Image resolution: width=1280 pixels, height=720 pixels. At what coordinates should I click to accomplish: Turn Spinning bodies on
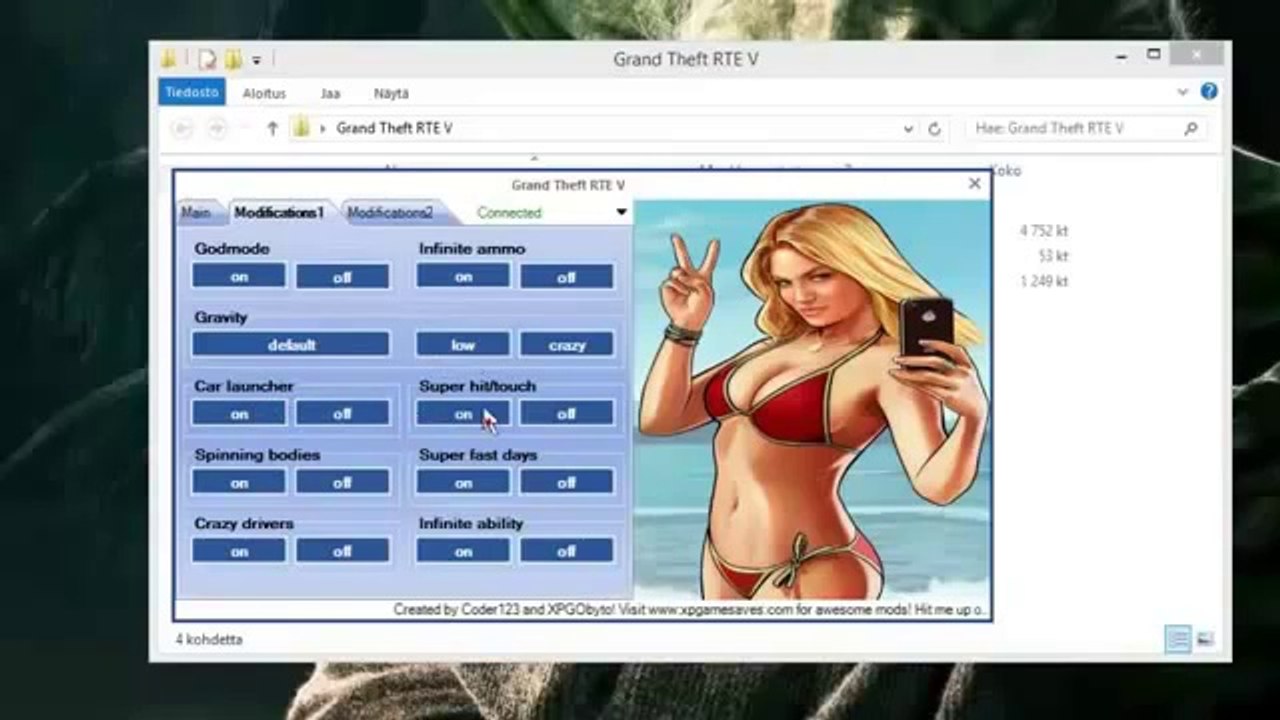point(239,482)
